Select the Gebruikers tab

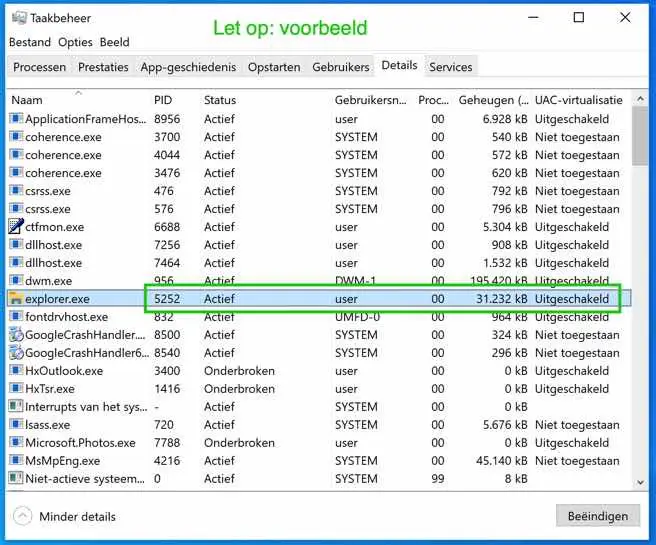coord(341,67)
